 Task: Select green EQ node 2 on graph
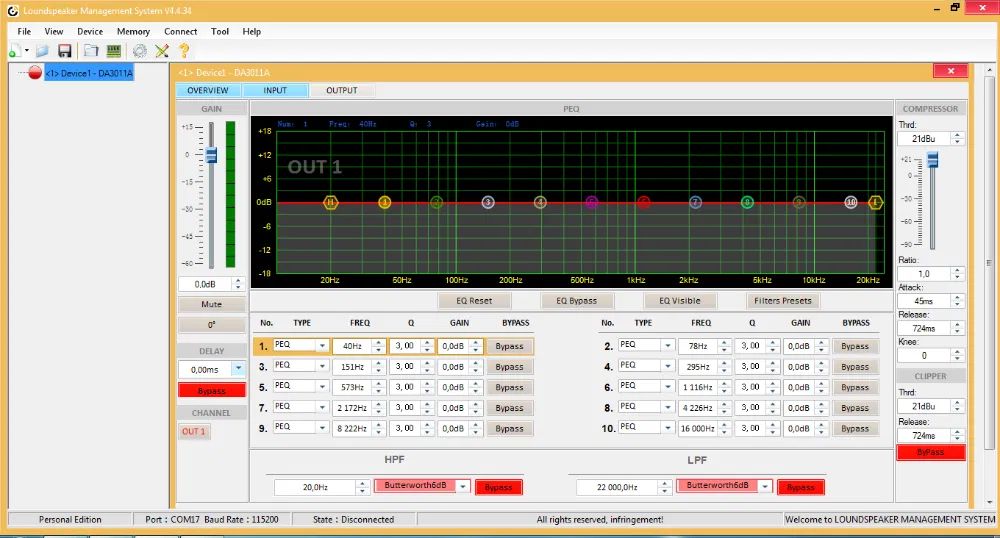(x=436, y=202)
